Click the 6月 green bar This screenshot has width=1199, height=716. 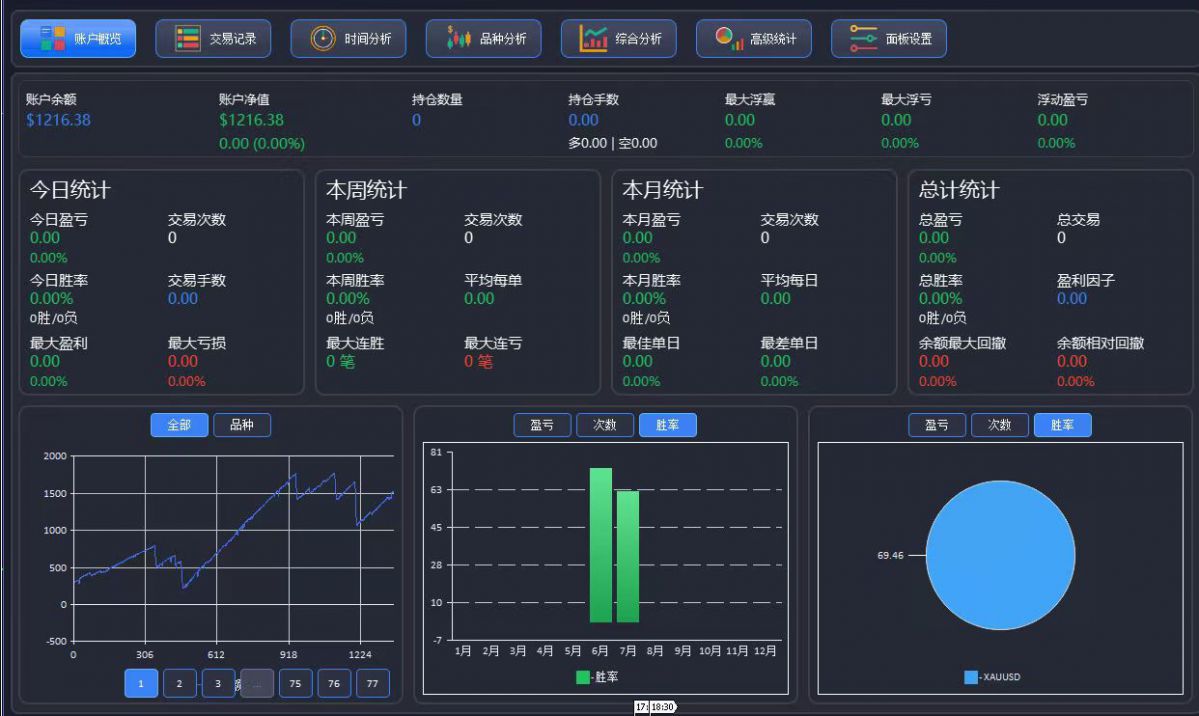[601, 545]
